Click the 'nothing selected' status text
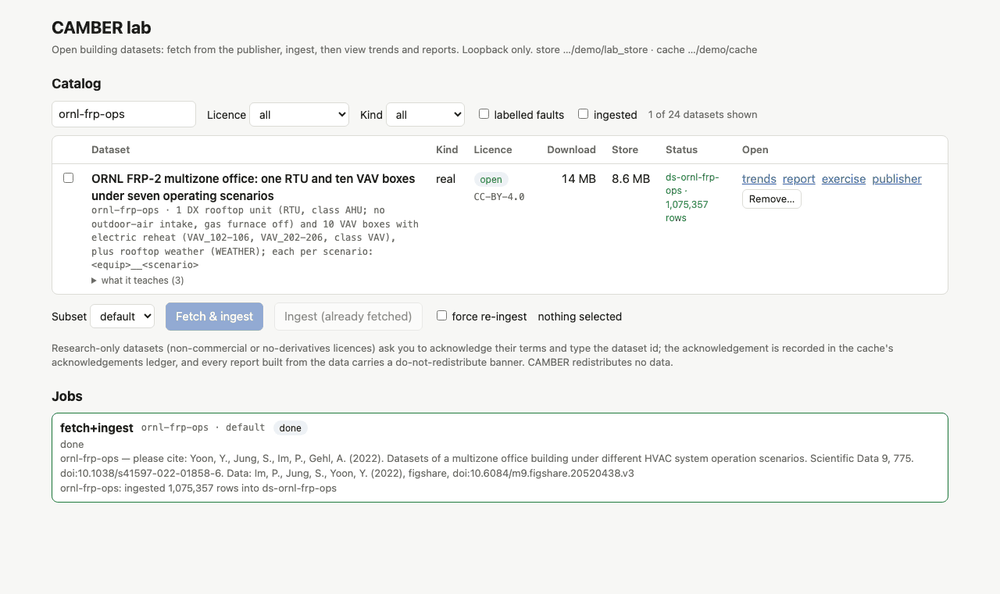 pos(580,316)
